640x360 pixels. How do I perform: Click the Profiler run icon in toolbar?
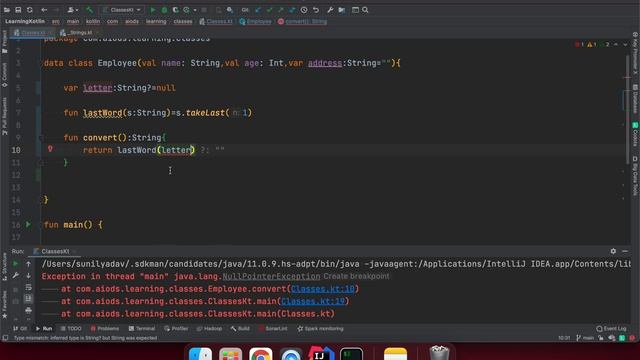187,10
